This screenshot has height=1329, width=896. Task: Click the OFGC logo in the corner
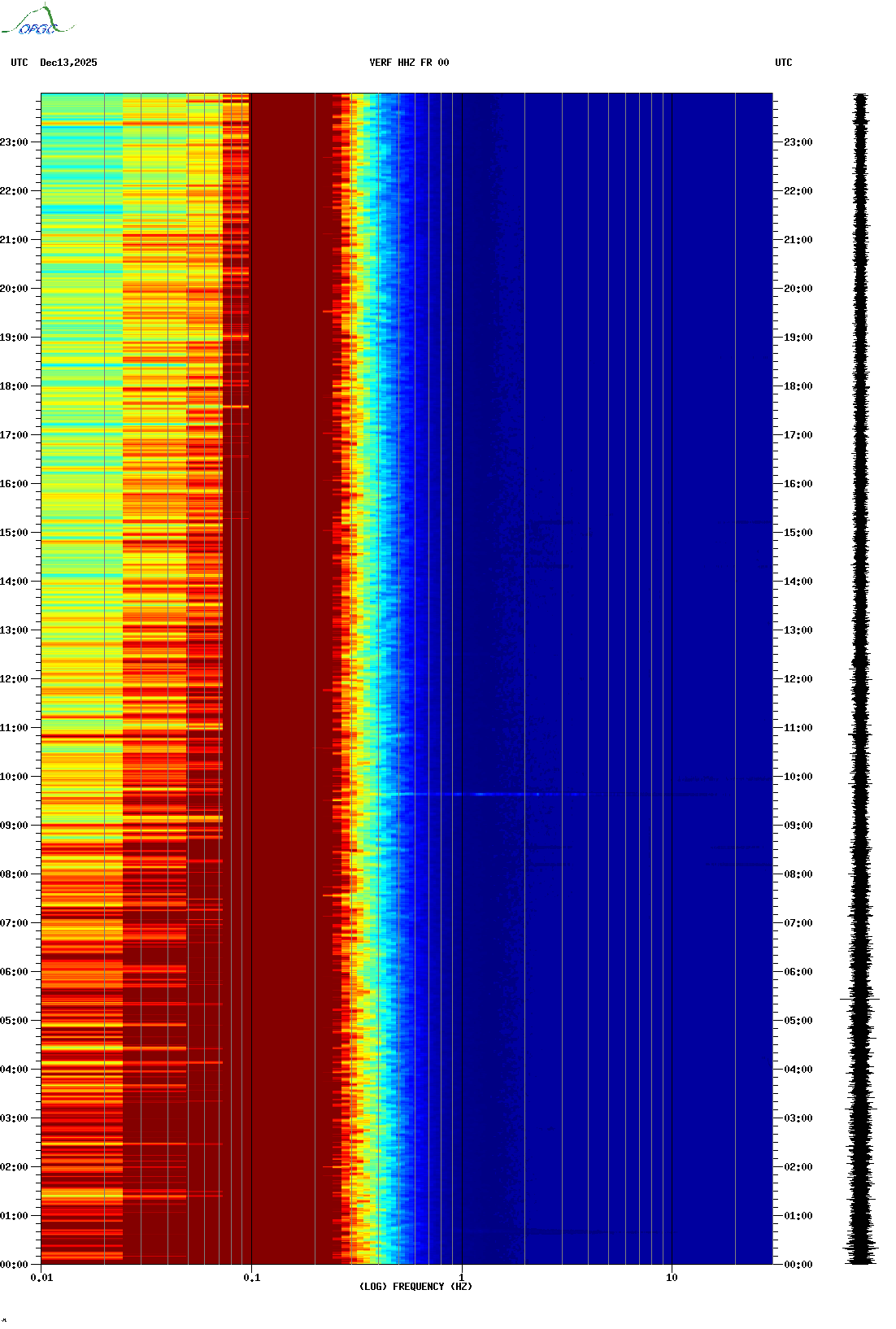click(37, 21)
